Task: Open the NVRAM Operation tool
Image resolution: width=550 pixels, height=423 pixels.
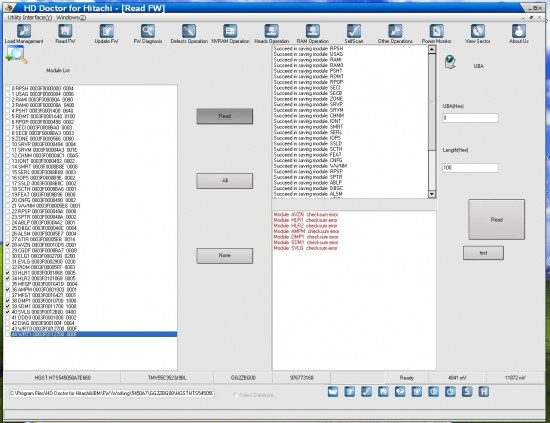Action: 230,34
